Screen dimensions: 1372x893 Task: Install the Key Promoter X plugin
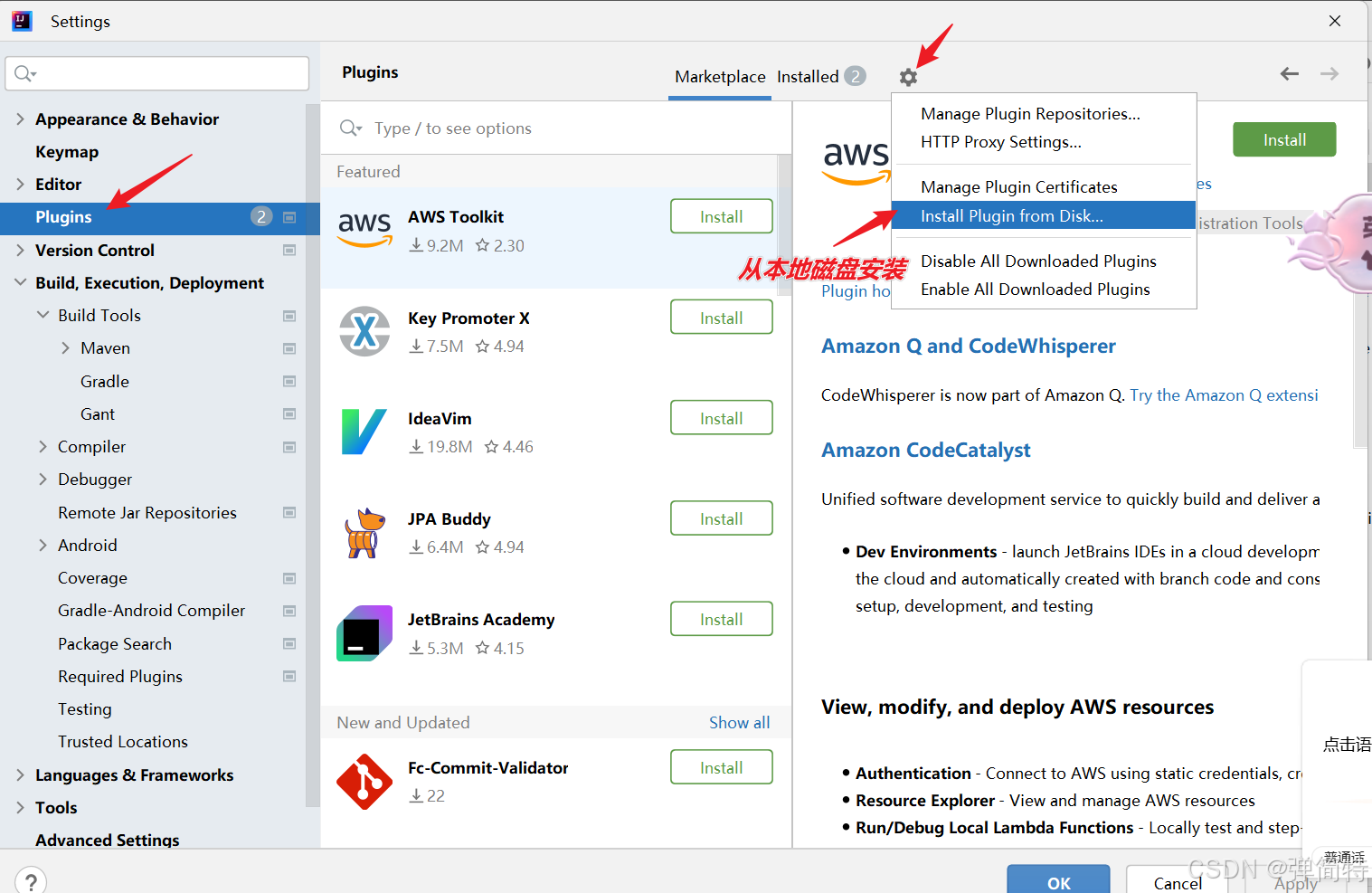721,318
